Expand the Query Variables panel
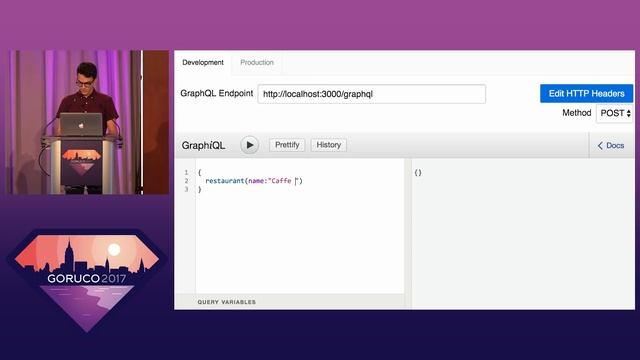The width and height of the screenshot is (640, 360). coord(227,302)
